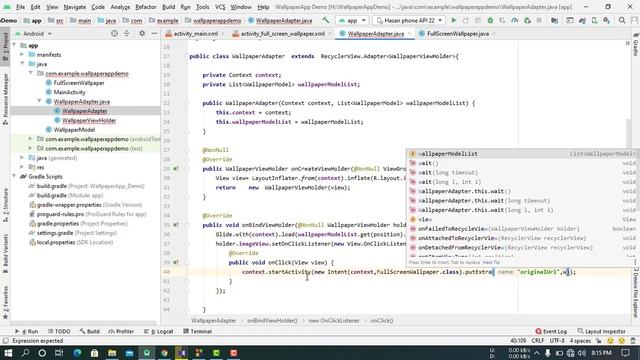
Task: Open the Profiler tool window
Action: coord(121,331)
